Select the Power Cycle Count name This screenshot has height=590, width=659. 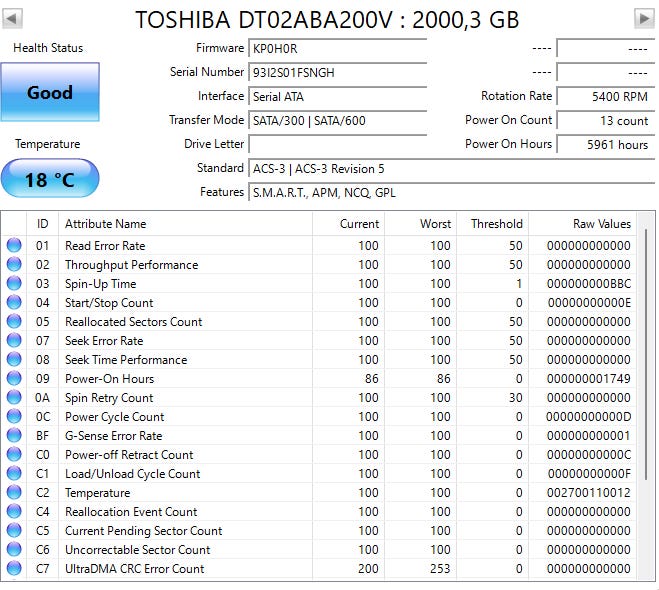[115, 417]
